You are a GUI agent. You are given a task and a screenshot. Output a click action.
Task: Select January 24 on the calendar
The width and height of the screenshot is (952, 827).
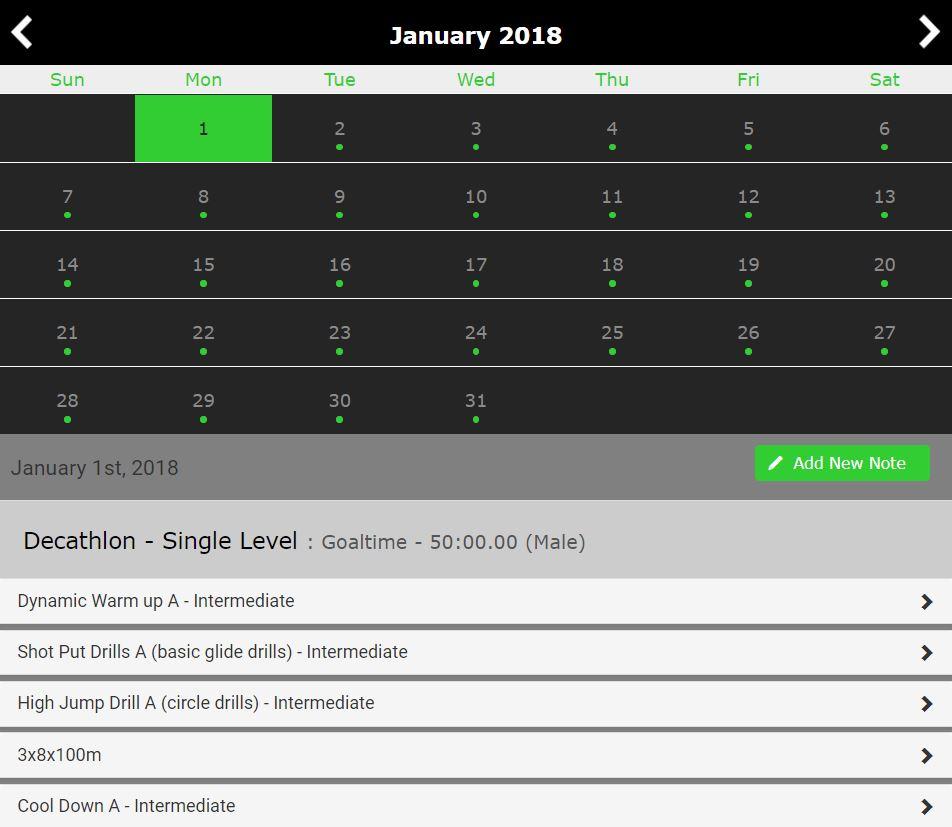476,333
